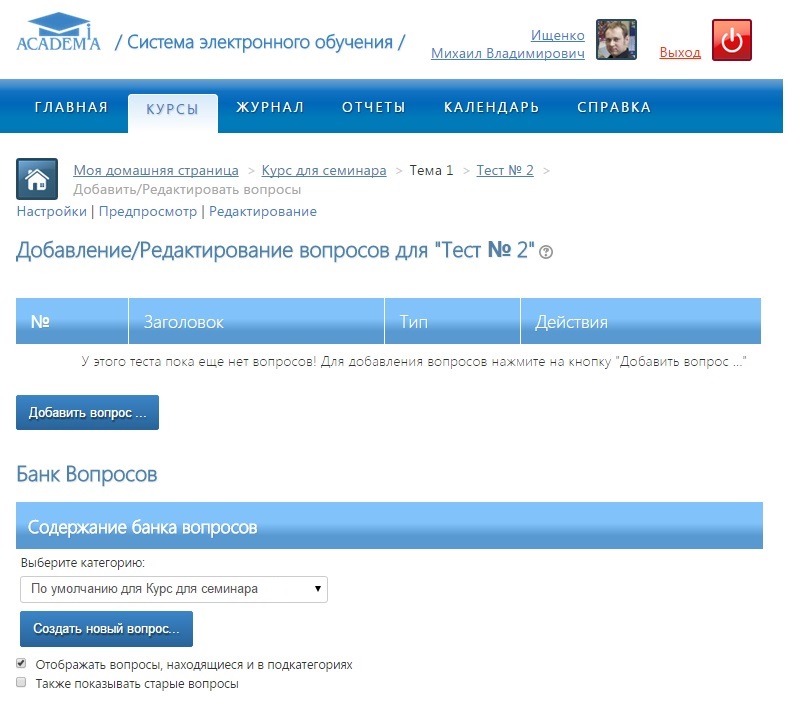Viewport: 796px width, 702px height.
Task: Click the red power logout icon
Action: click(732, 40)
